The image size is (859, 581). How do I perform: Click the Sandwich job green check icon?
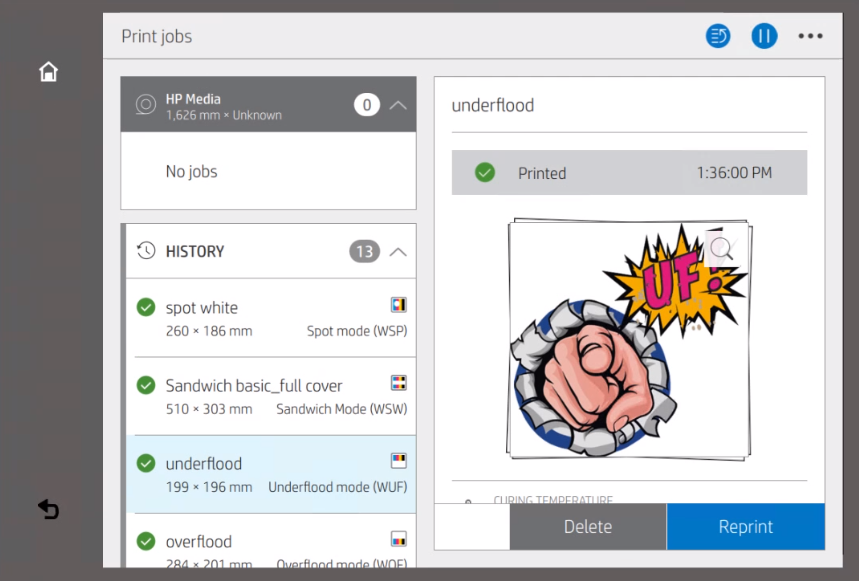coord(146,385)
